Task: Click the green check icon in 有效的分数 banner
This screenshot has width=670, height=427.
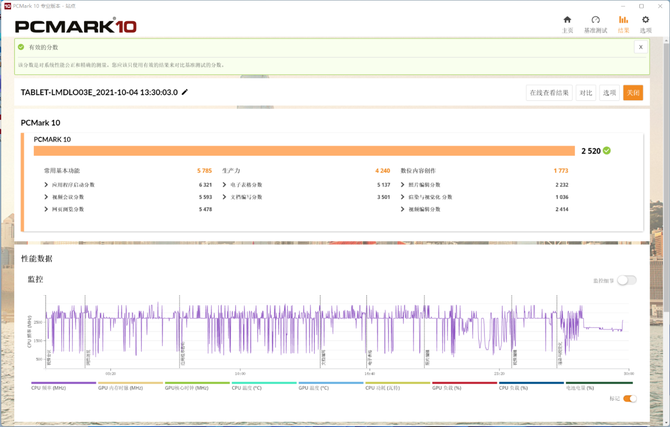Action: [21, 47]
